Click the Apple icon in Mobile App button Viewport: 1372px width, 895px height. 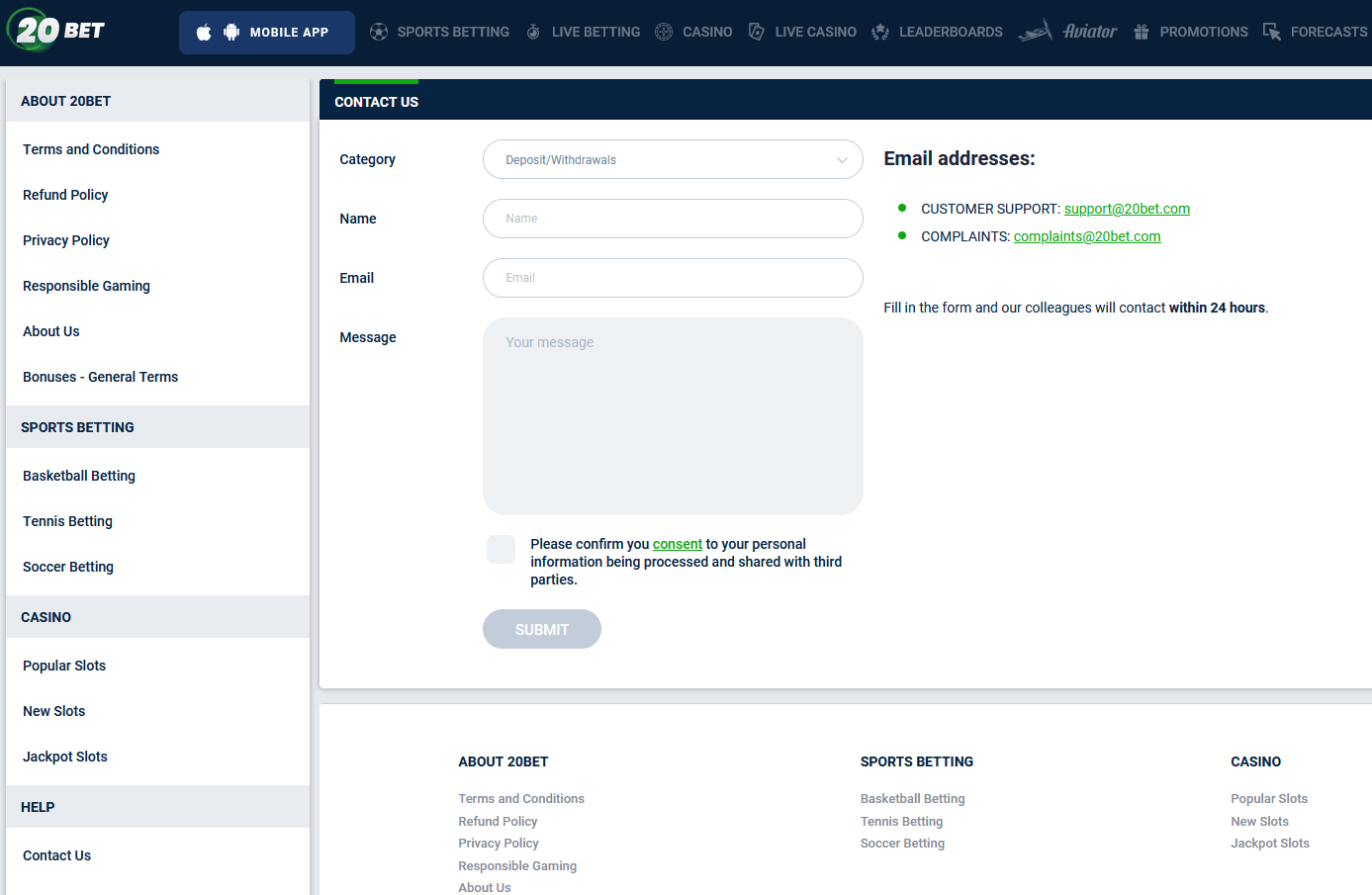tap(204, 33)
